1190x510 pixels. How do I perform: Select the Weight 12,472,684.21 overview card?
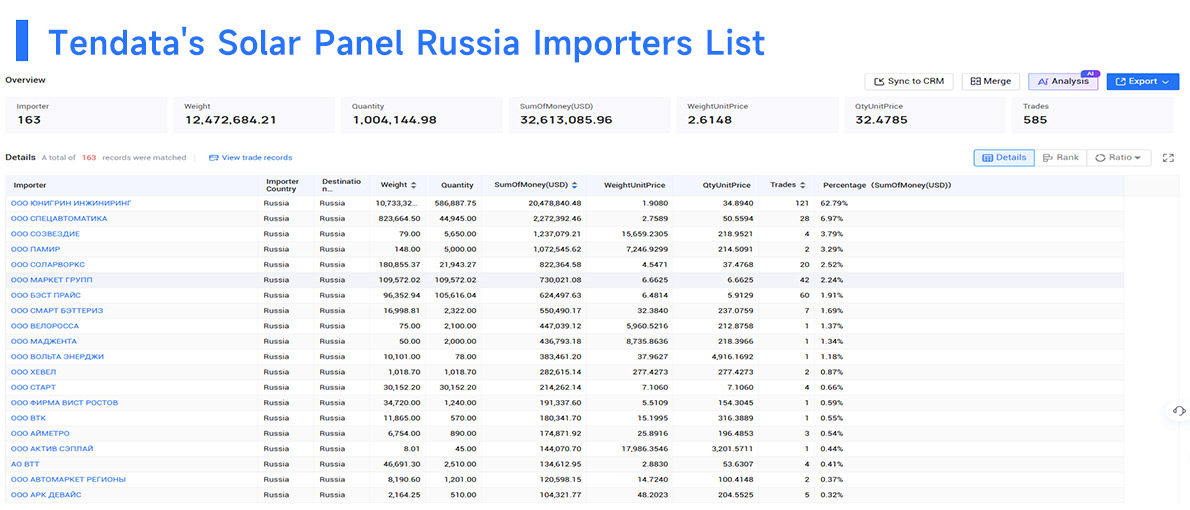[253, 115]
